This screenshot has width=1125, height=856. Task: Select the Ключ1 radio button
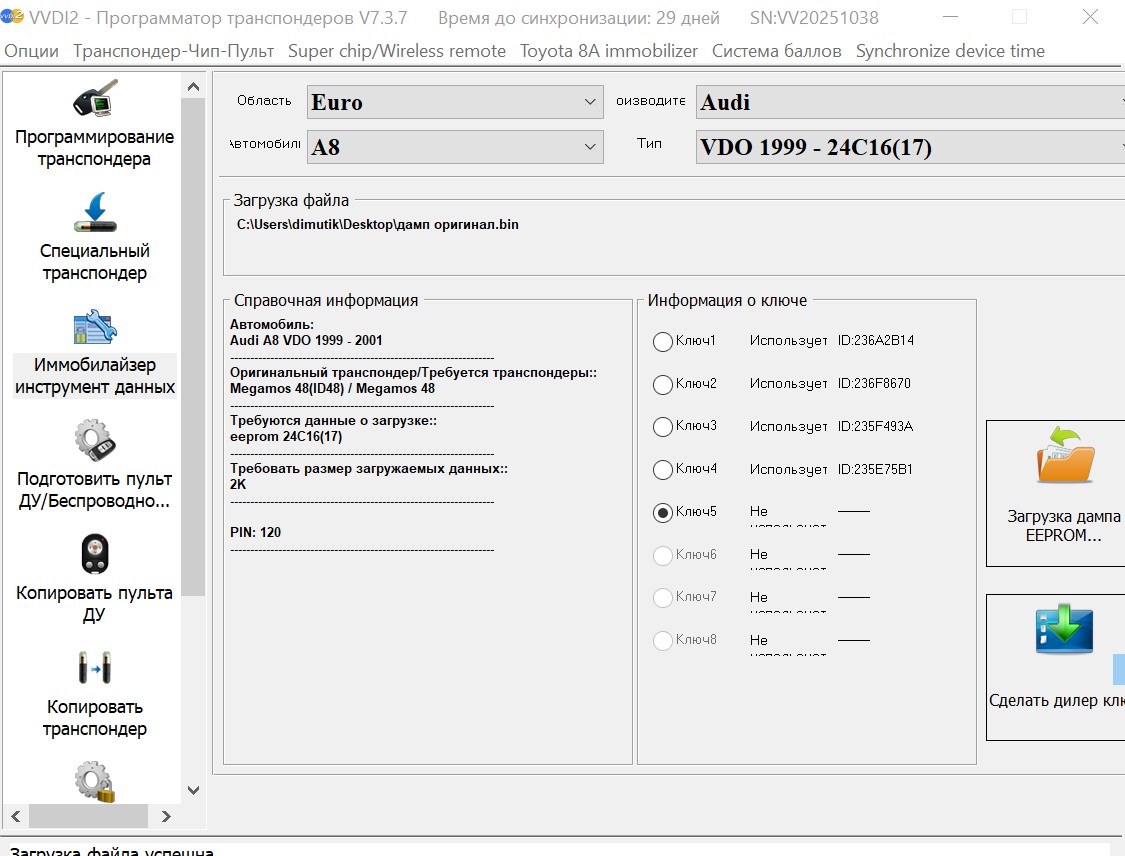point(662,342)
